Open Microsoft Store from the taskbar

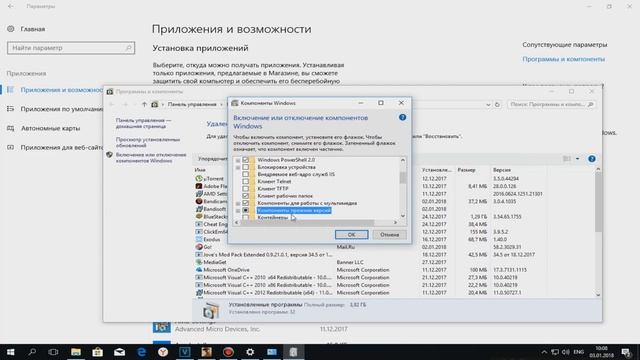[x=98, y=352]
